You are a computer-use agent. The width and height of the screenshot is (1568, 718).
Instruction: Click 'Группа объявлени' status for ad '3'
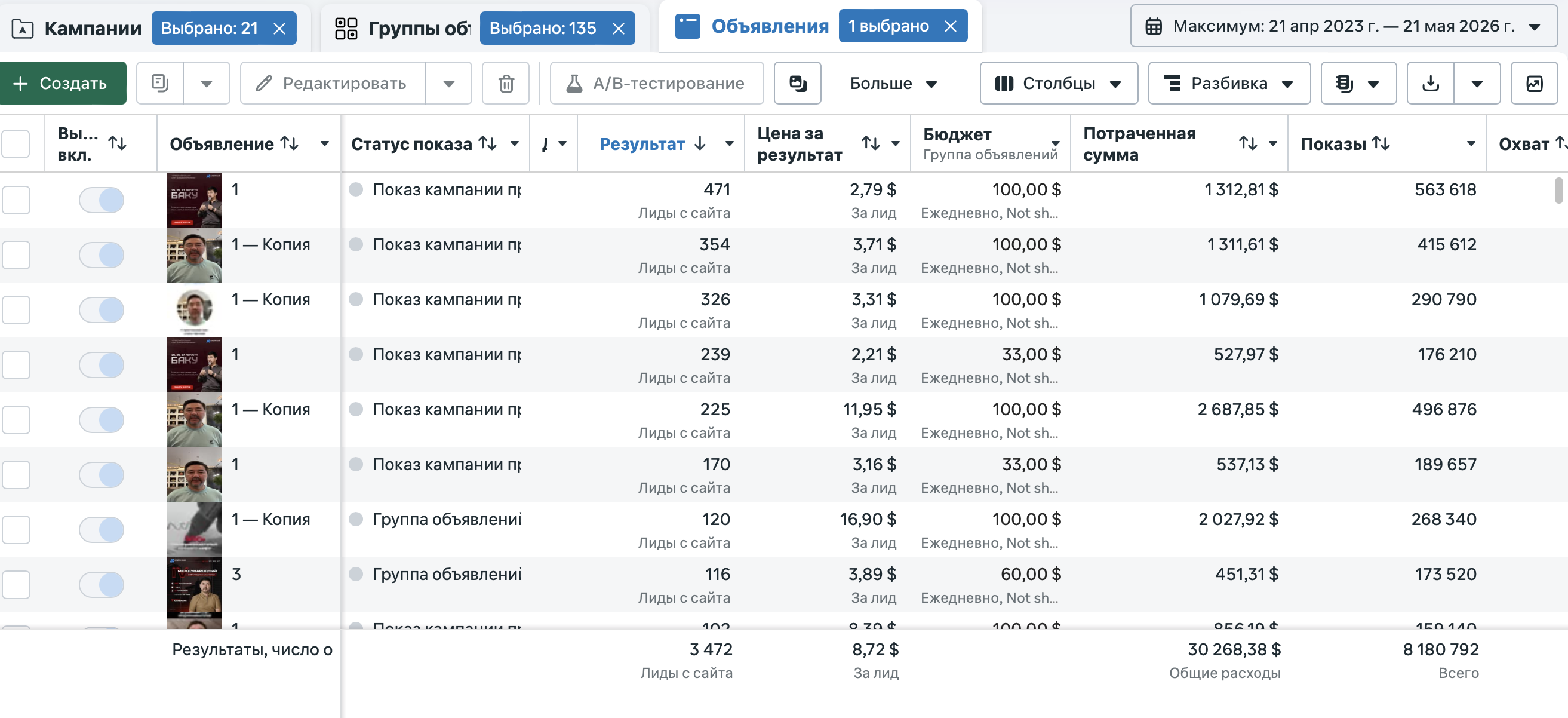446,573
